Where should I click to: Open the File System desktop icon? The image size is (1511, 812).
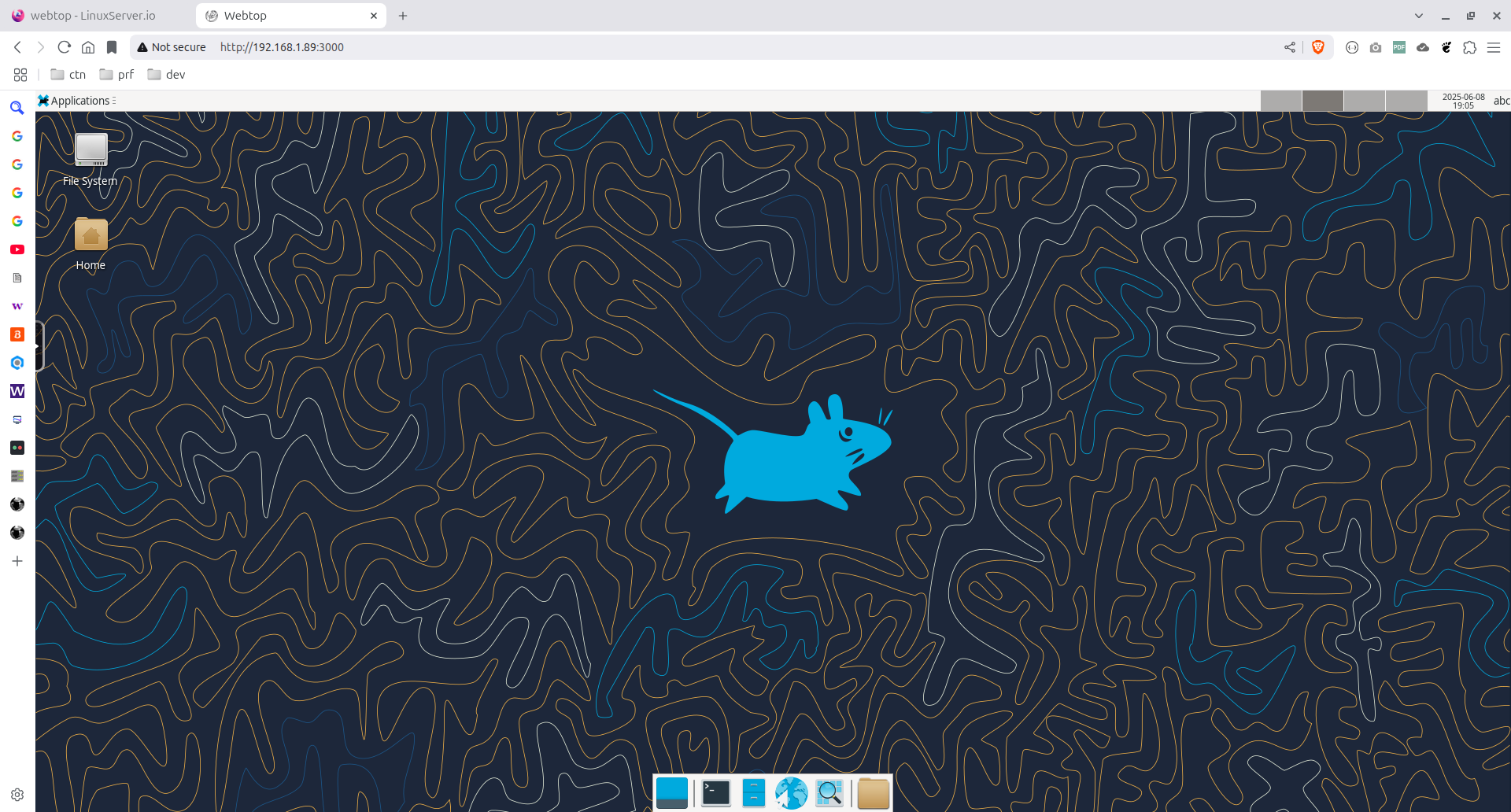pos(91,160)
